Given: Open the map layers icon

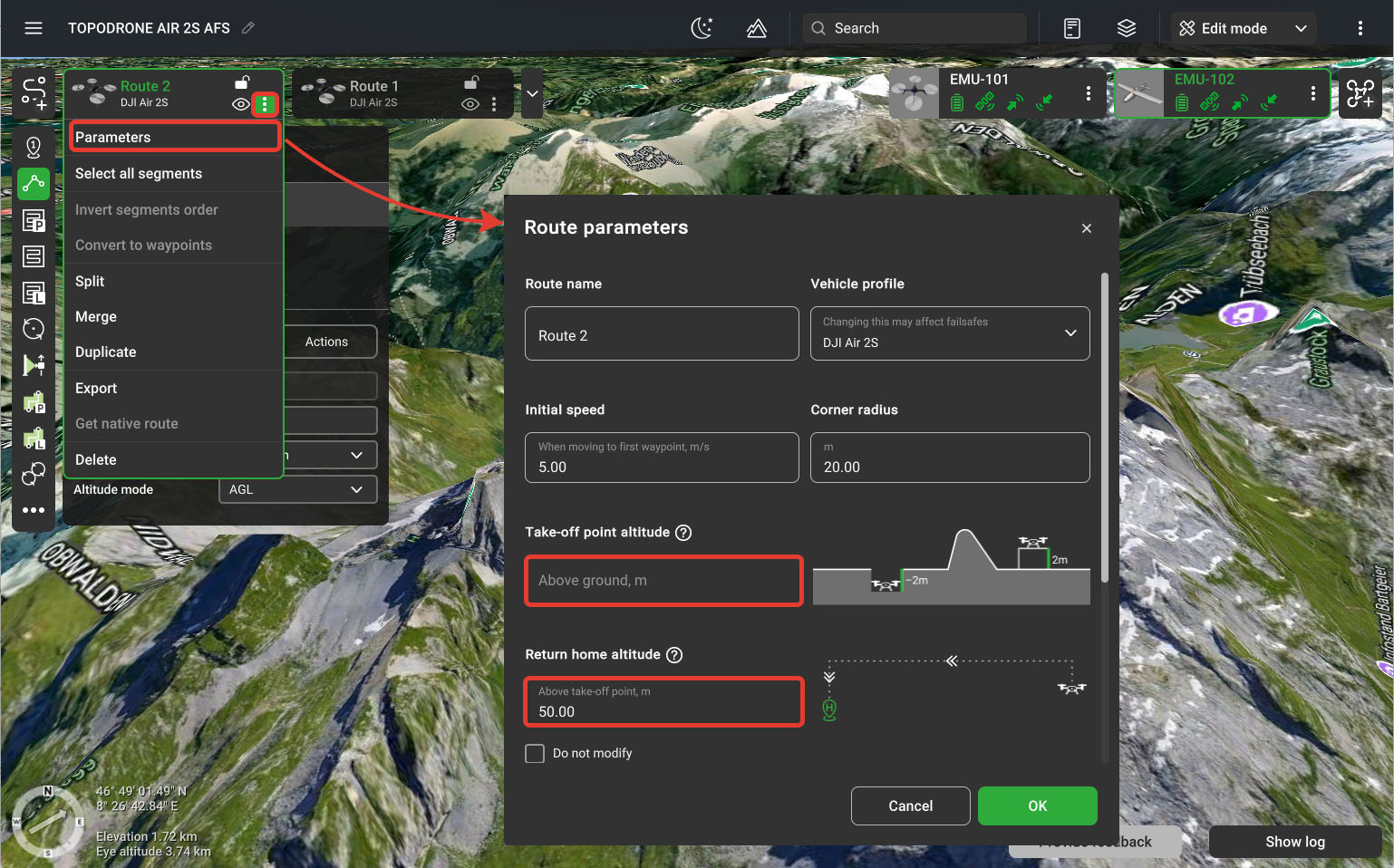Looking at the screenshot, I should coord(1127,28).
